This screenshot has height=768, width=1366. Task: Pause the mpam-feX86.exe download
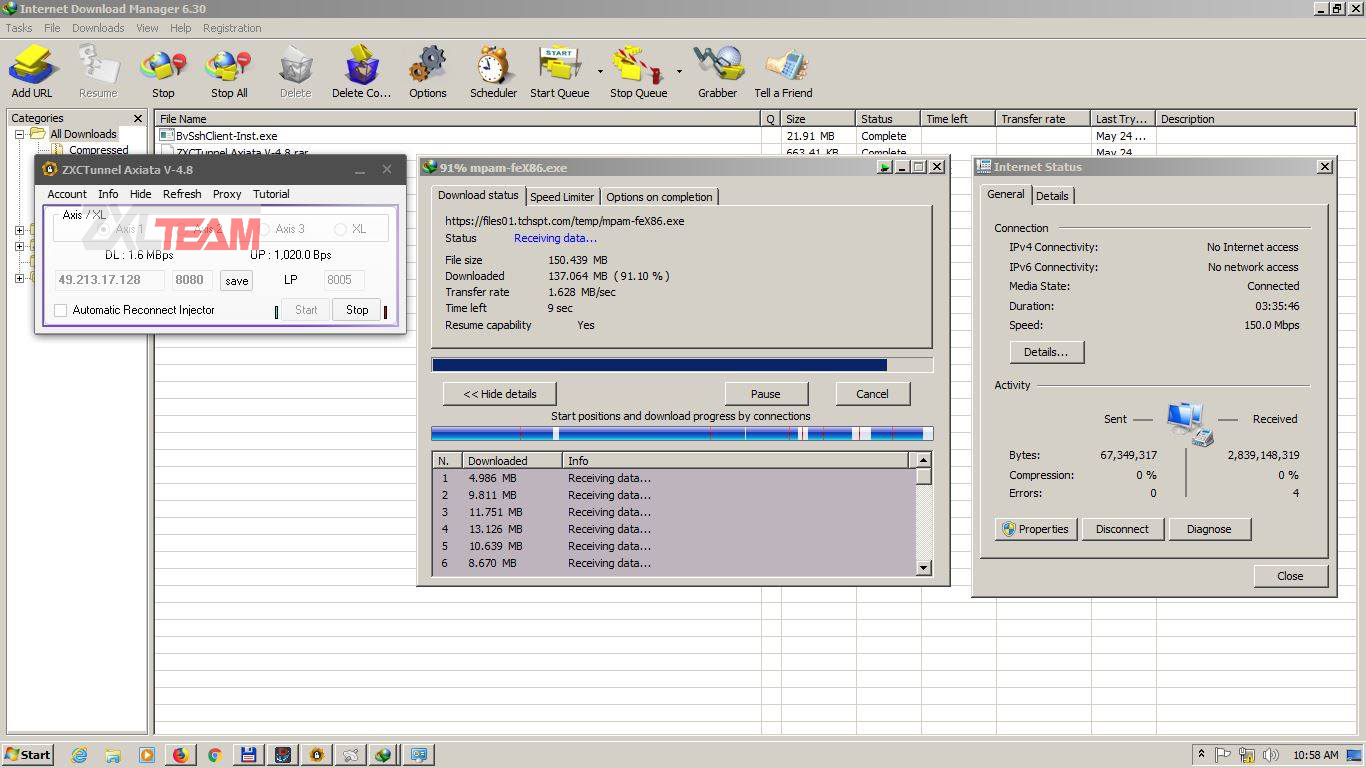(766, 394)
